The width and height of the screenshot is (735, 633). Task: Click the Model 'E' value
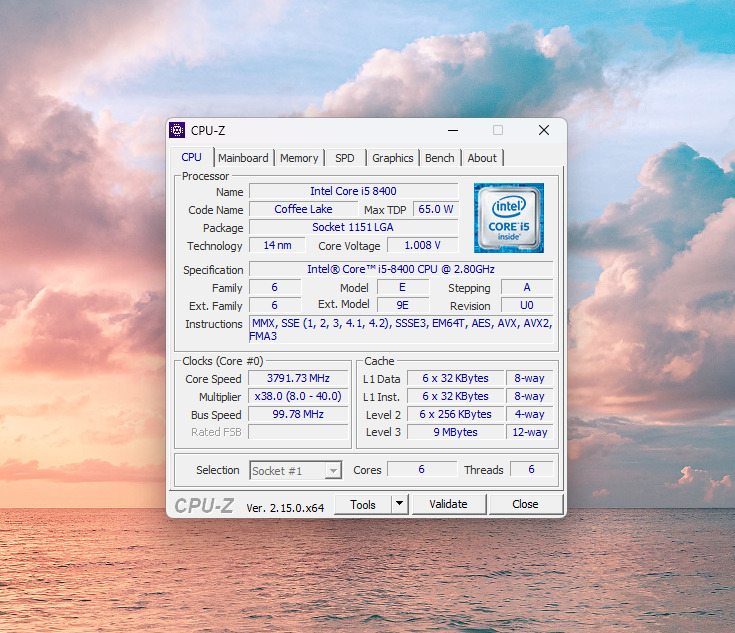coord(403,287)
